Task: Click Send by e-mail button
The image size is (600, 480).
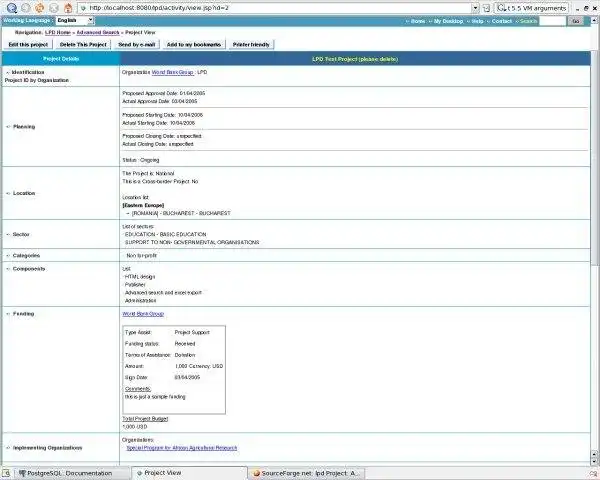Action: point(137,45)
